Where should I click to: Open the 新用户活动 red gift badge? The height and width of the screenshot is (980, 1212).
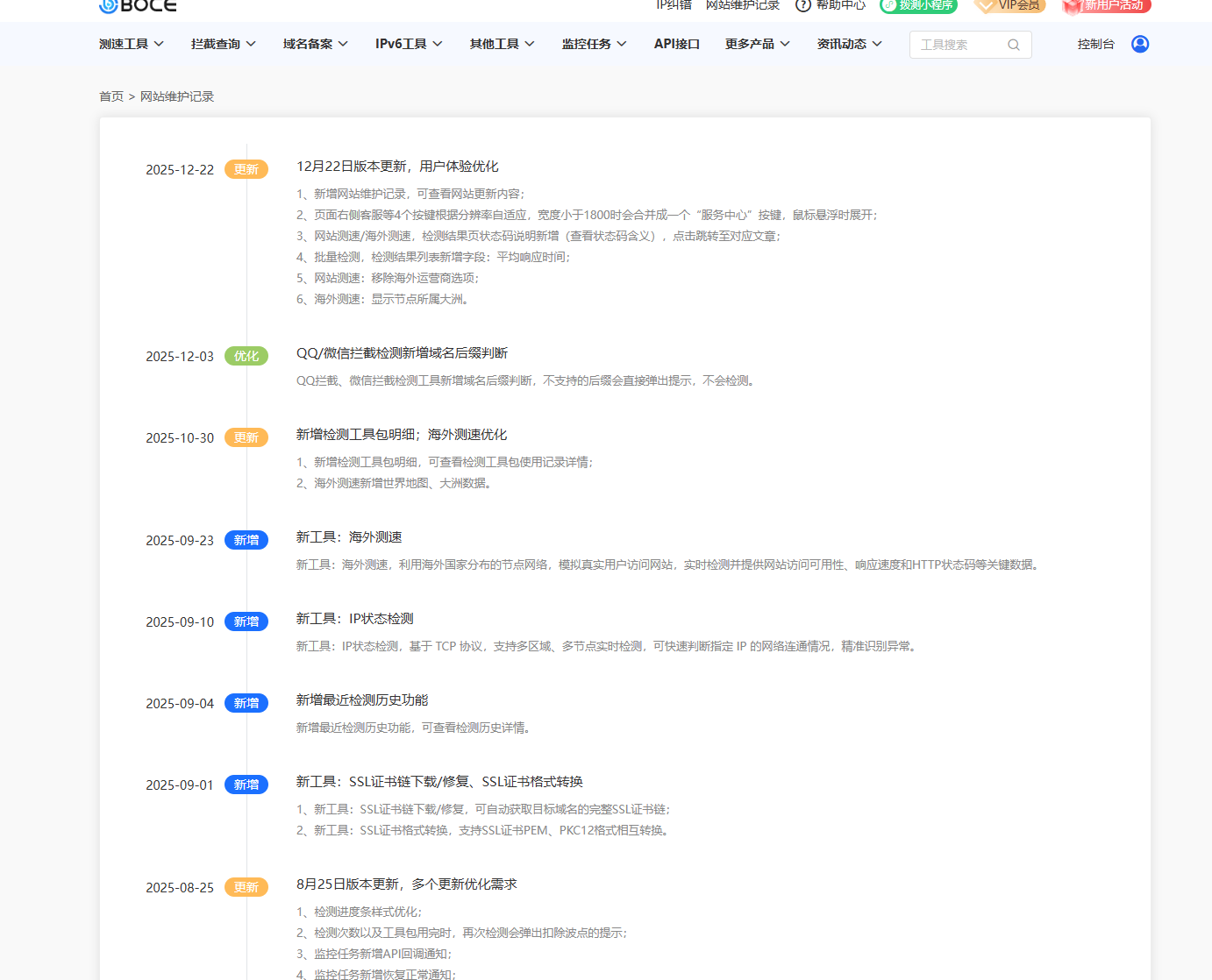click(1106, 5)
